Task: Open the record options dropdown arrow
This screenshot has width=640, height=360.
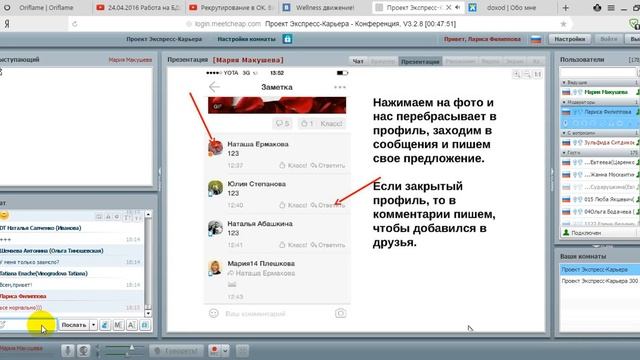Action: click(225, 350)
